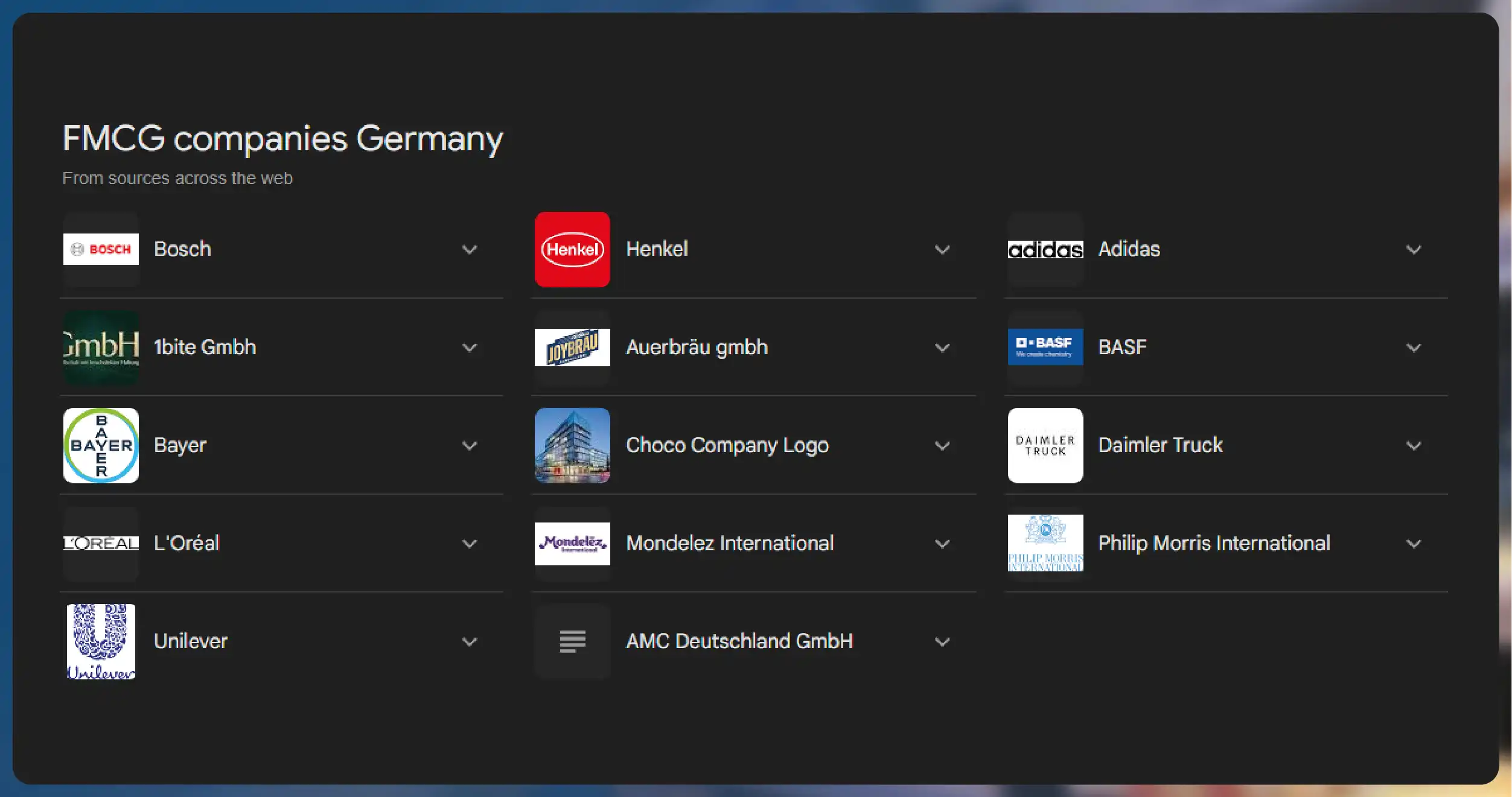Click the Bayer cross logo
Screen dimensions: 1512x797
(x=101, y=445)
